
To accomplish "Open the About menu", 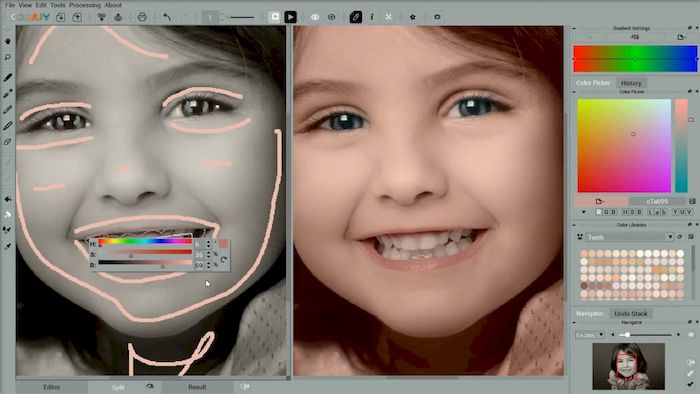I will (113, 5).
